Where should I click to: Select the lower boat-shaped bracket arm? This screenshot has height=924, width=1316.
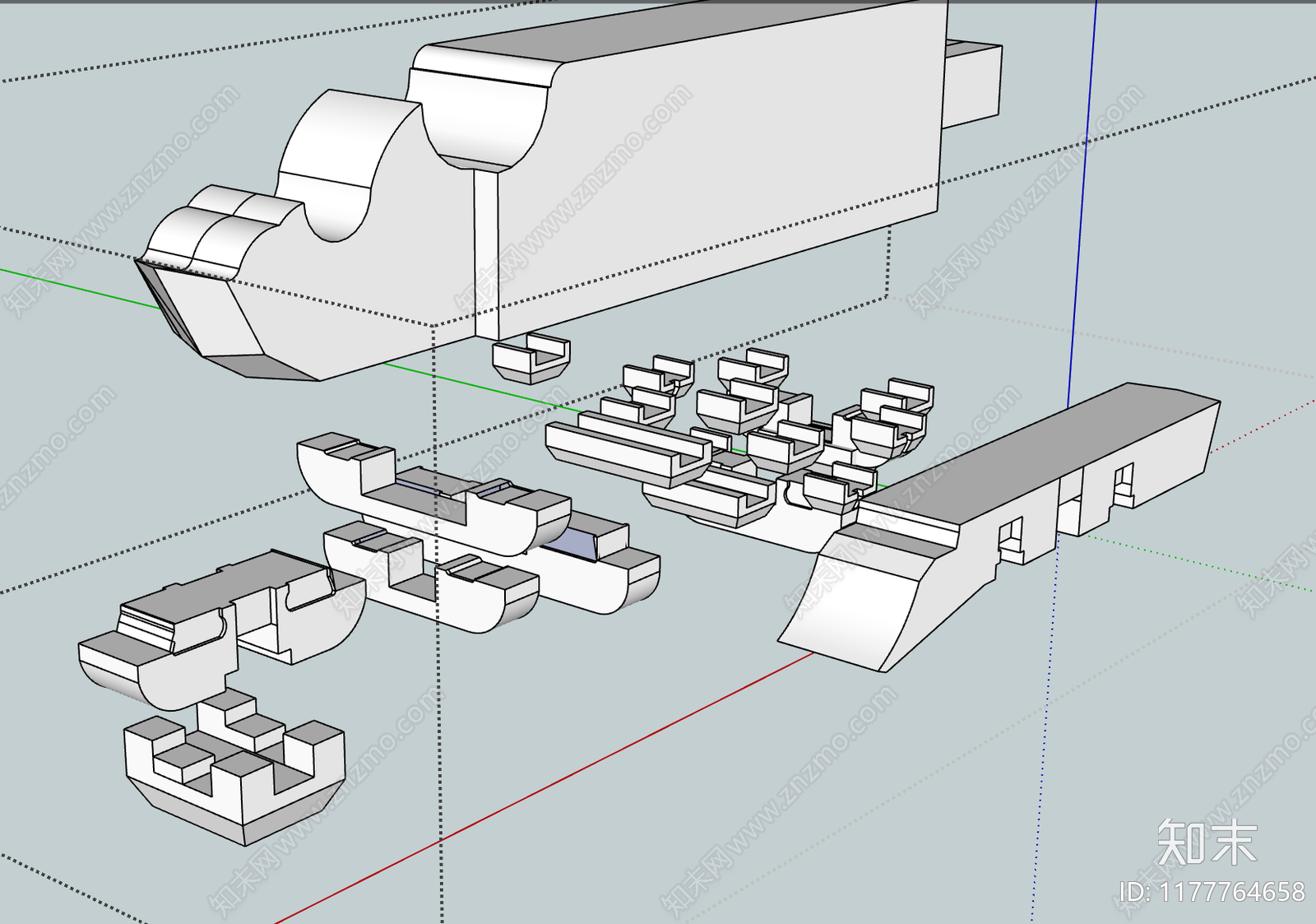[x=431, y=577]
